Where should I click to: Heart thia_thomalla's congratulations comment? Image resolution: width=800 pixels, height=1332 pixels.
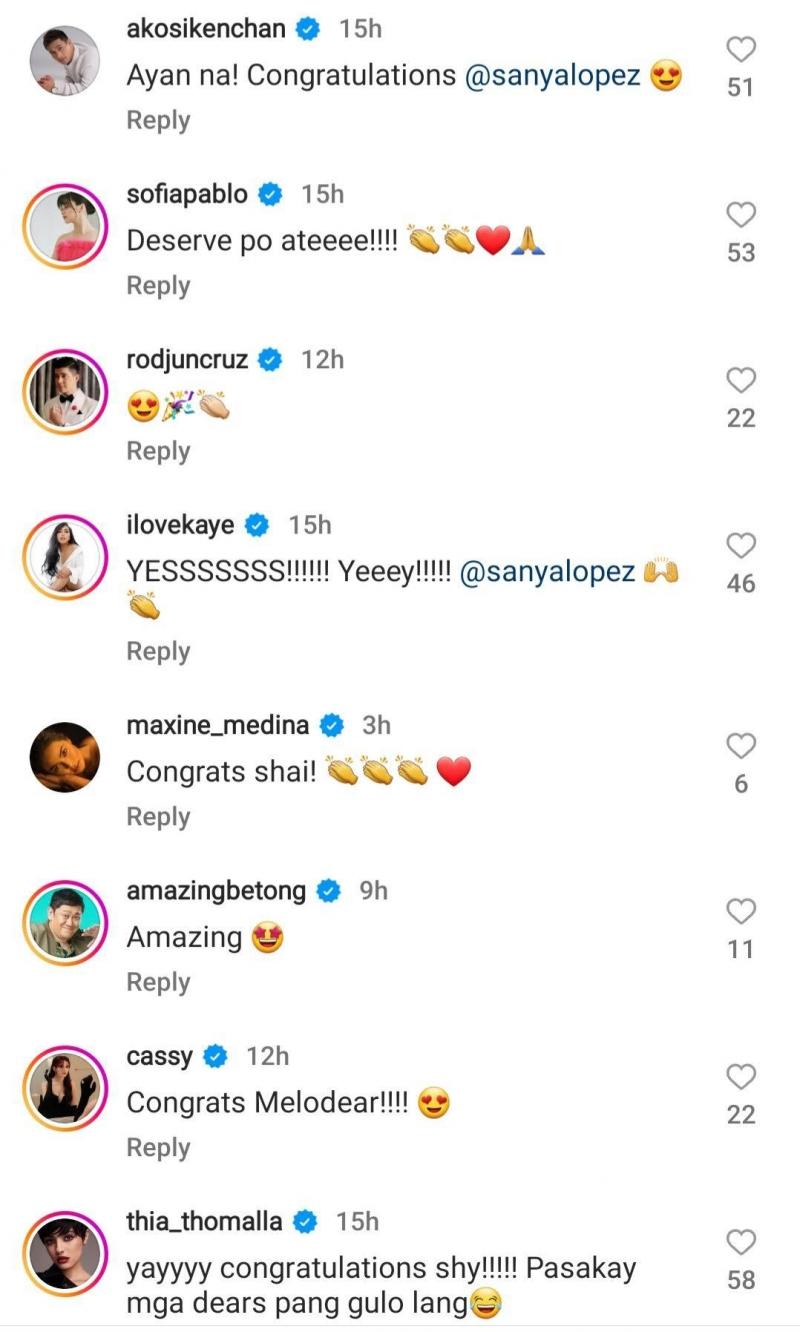click(741, 1242)
